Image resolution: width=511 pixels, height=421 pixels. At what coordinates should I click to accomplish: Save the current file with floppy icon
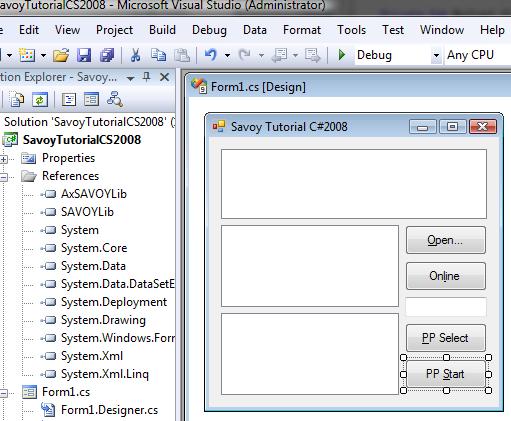(84, 55)
